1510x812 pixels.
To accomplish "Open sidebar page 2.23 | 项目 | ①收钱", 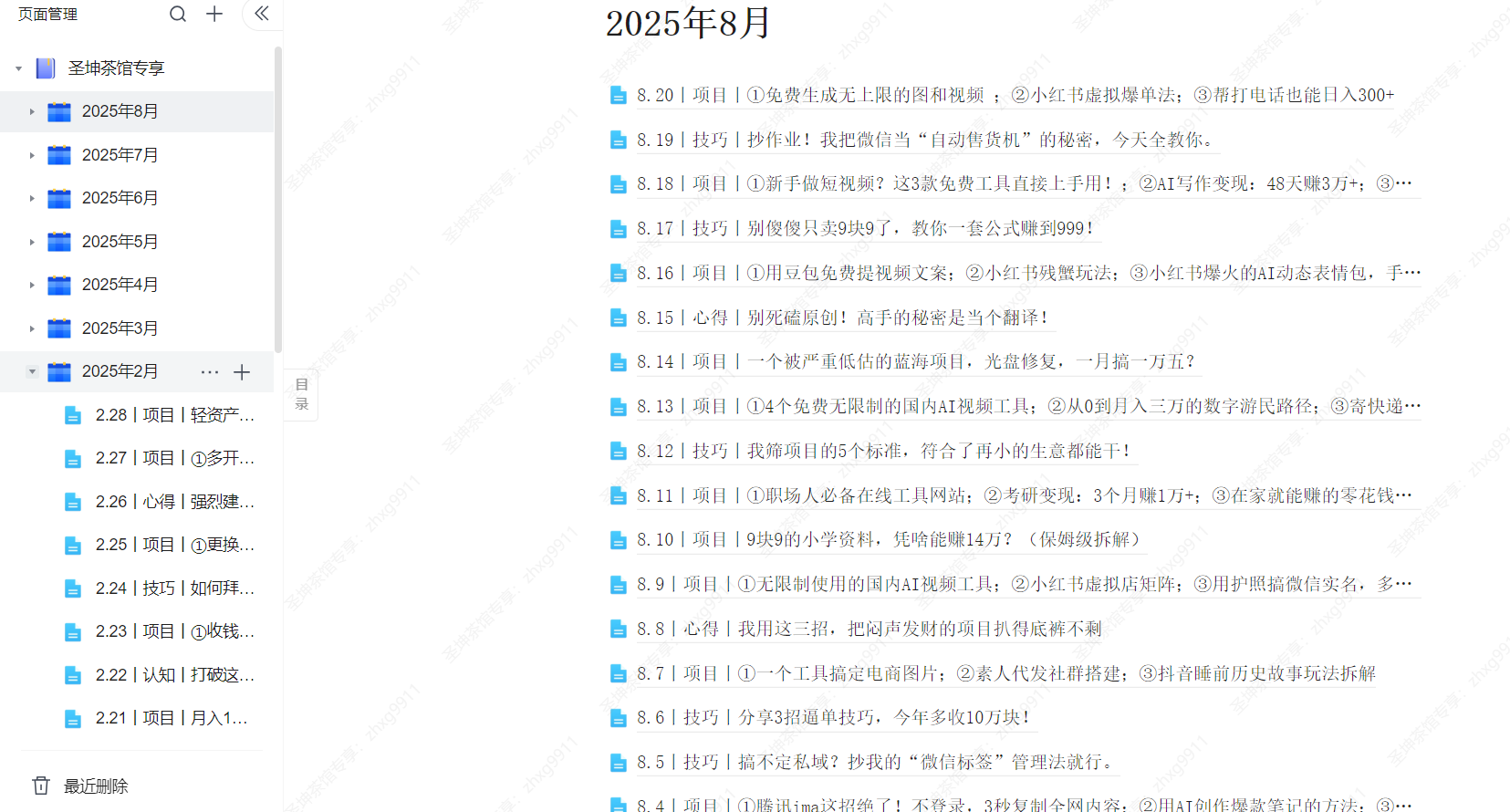I will point(175,631).
